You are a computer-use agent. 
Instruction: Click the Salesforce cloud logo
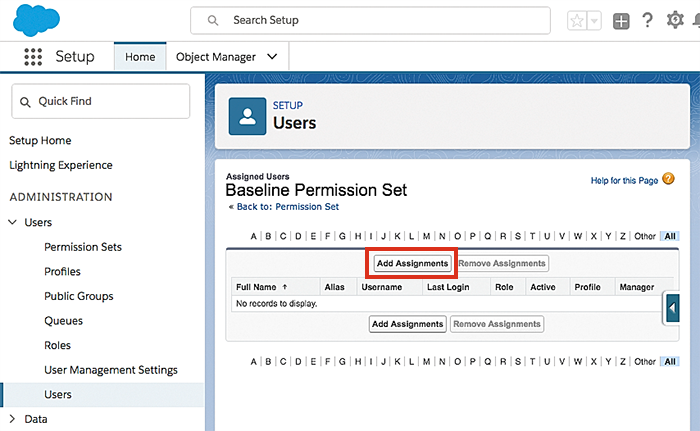coord(36,20)
